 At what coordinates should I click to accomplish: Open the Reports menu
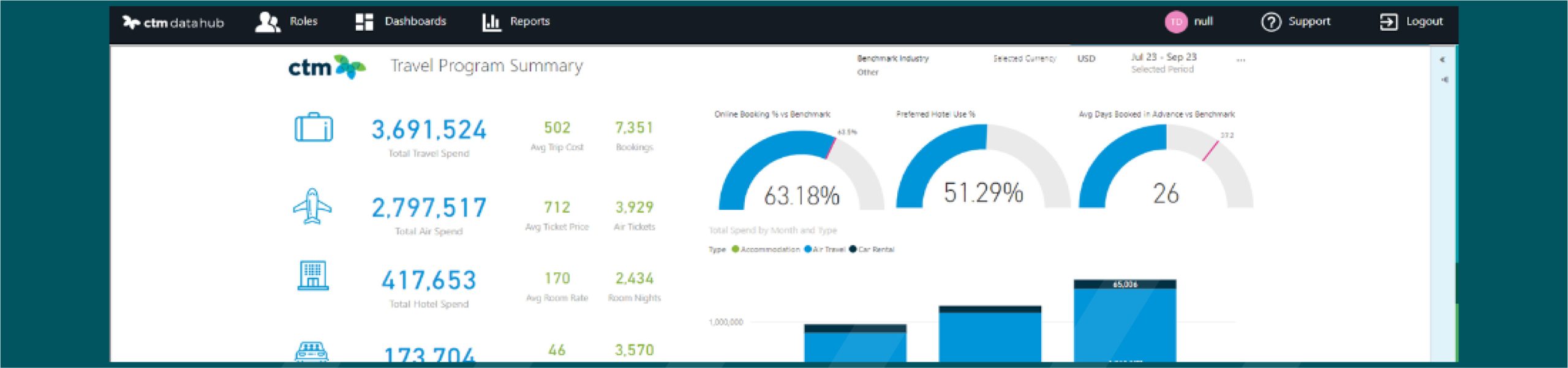point(530,21)
